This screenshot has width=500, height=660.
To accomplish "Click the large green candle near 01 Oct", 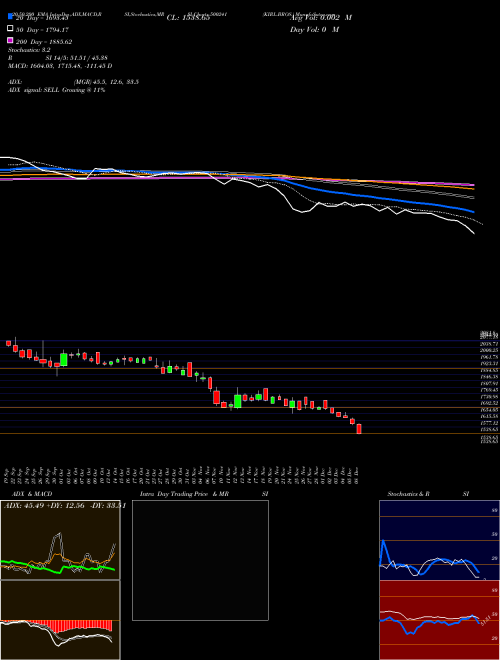I will [64, 359].
